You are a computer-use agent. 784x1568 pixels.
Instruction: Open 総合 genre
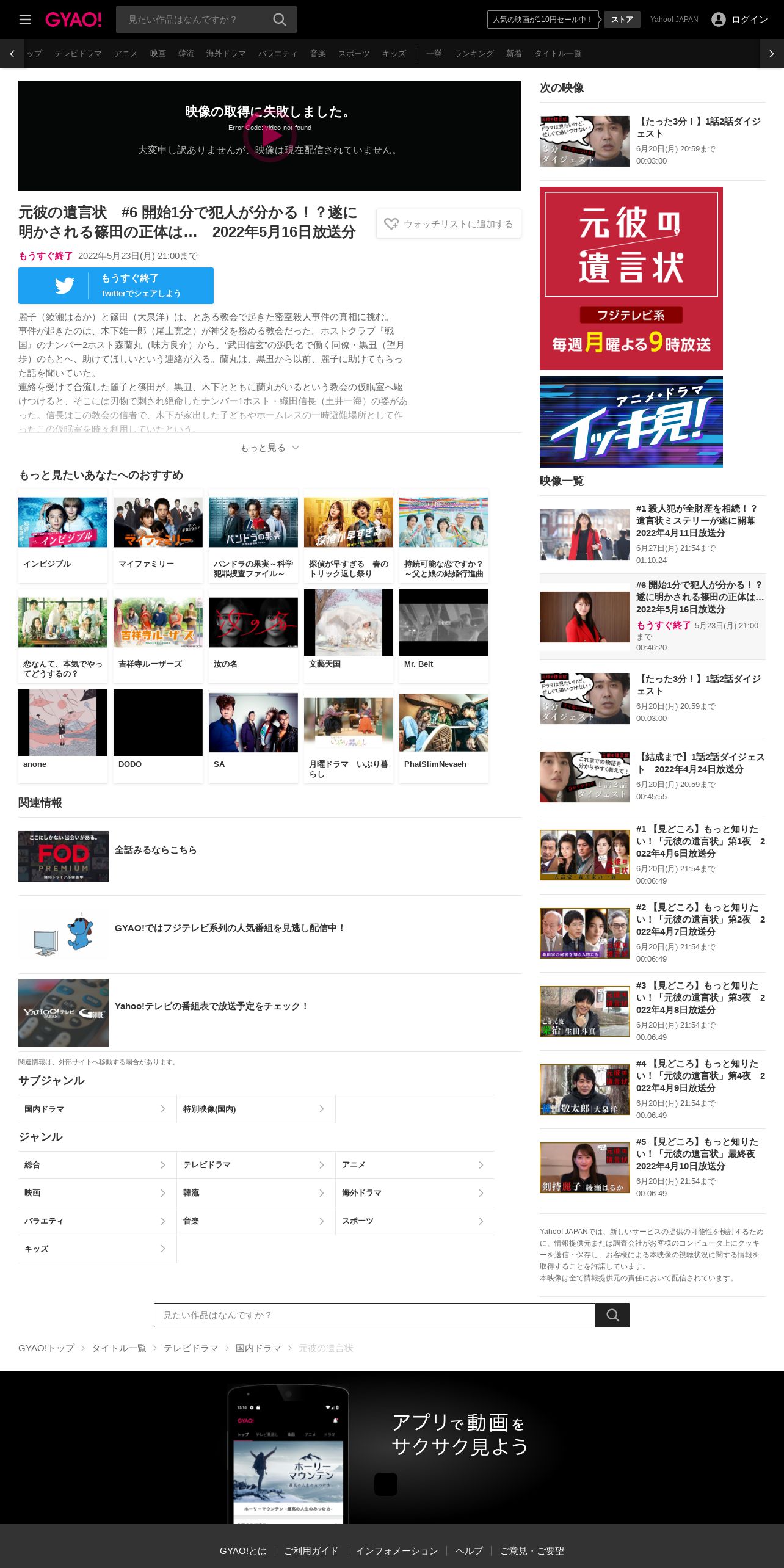(97, 1165)
